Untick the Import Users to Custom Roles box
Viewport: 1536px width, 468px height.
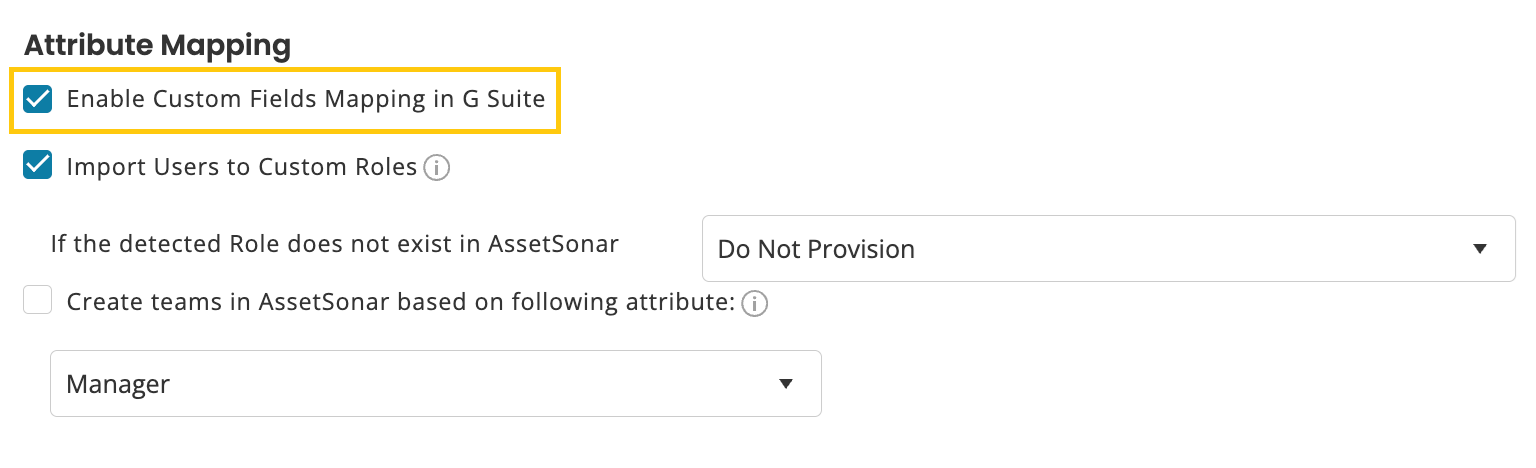pos(38,166)
